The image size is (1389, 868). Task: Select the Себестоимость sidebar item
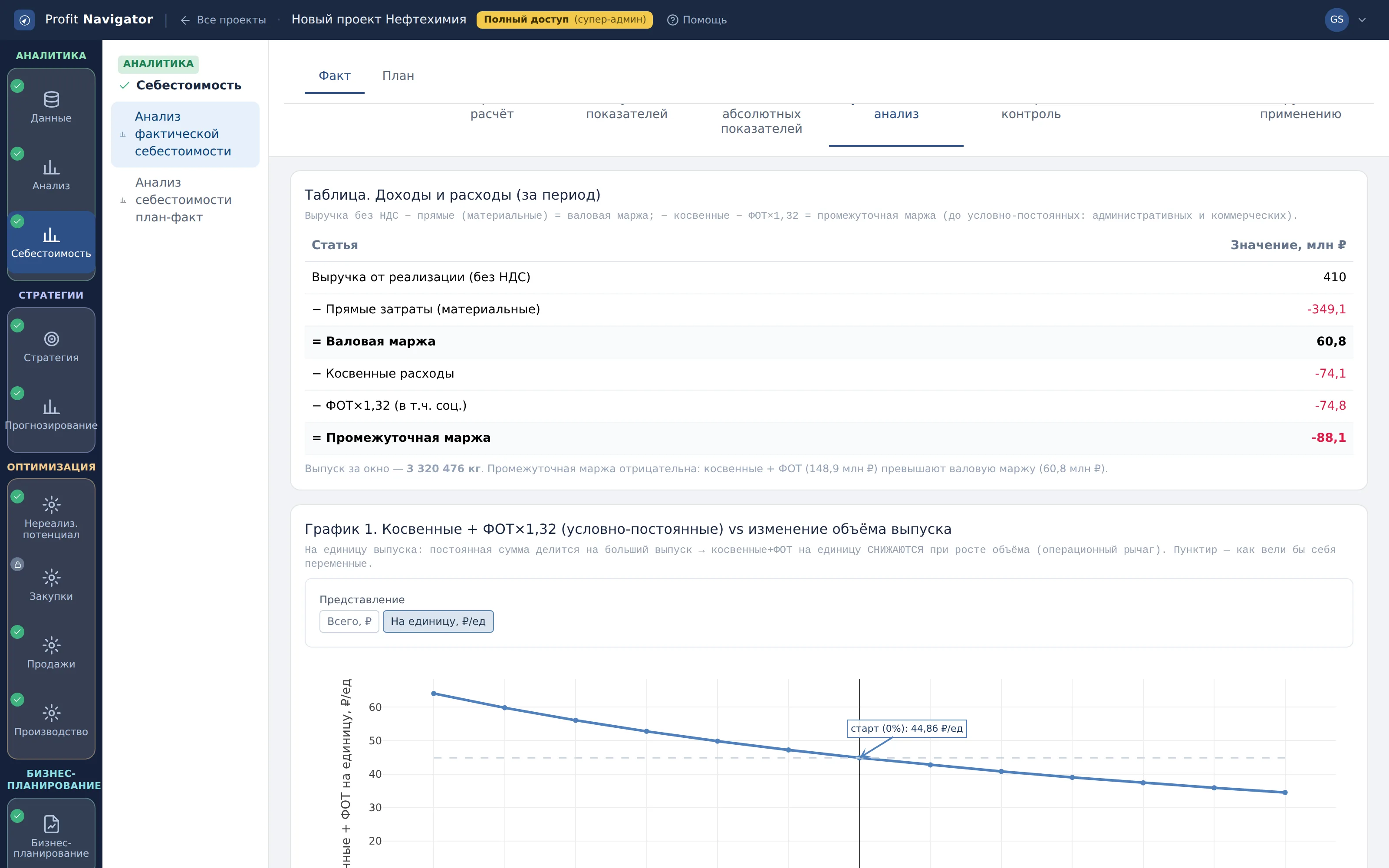pos(51,242)
